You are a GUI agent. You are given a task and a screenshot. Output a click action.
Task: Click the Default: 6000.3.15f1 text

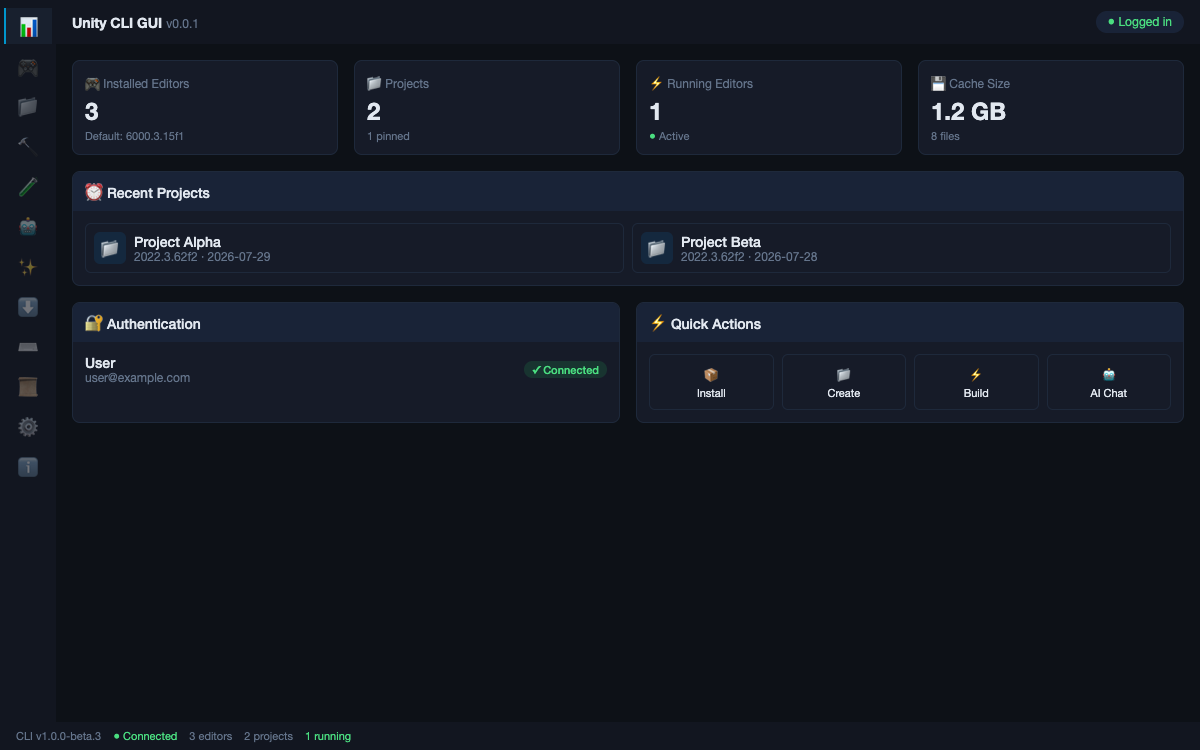coord(134,136)
